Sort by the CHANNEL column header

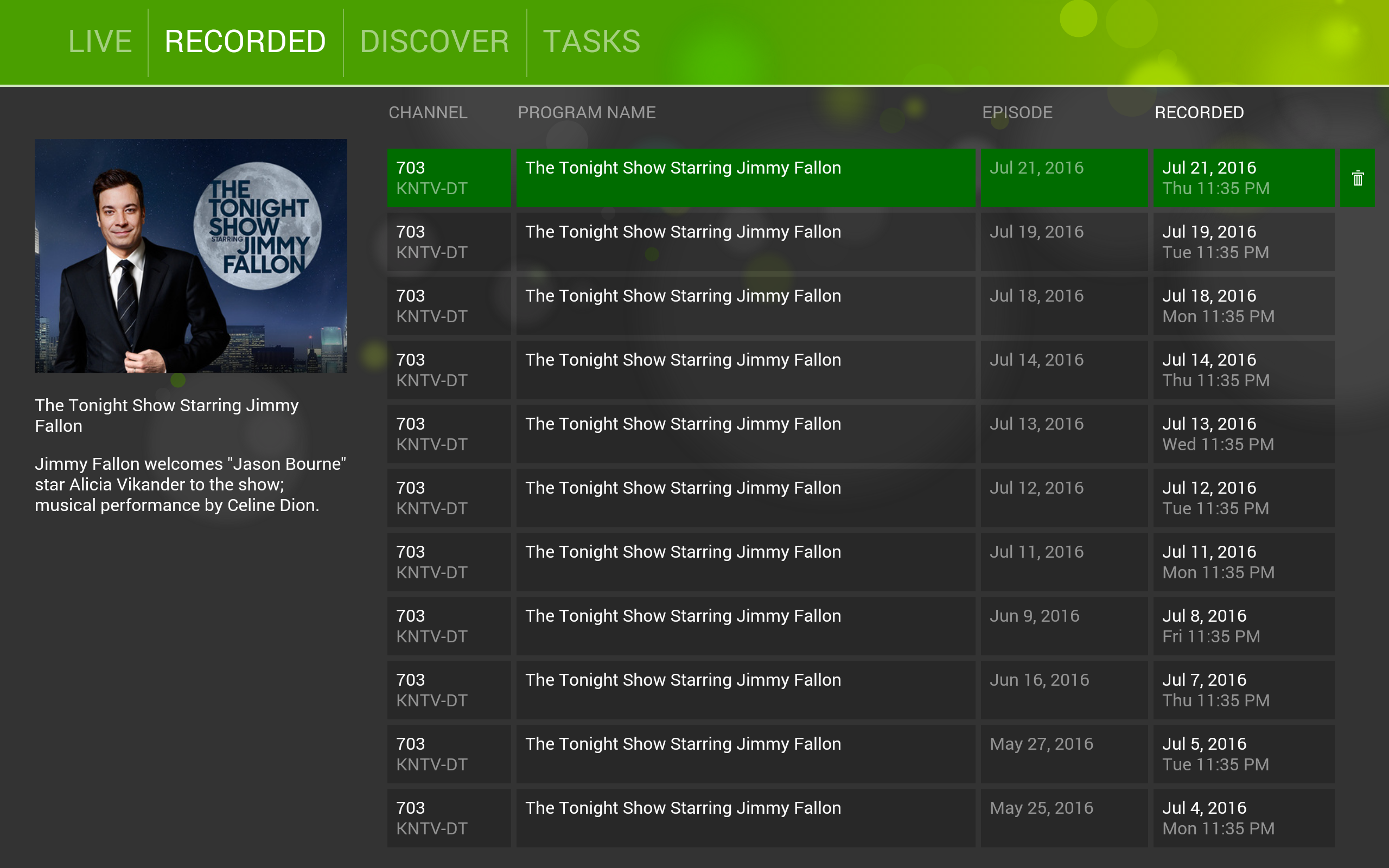428,112
